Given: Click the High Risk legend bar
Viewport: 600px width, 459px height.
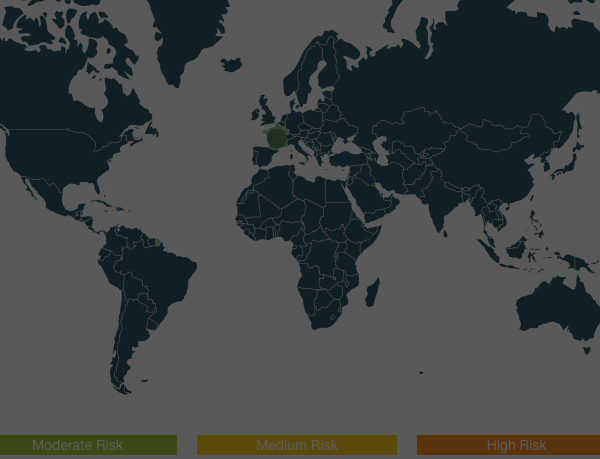Looking at the screenshot, I should coord(508,445).
